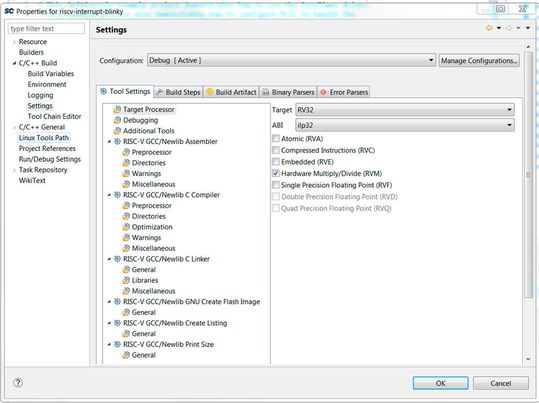Viewport: 539px width, 403px height.
Task: Collapse the RISC-V GCC/Newlib Assembler node
Action: pos(109,141)
